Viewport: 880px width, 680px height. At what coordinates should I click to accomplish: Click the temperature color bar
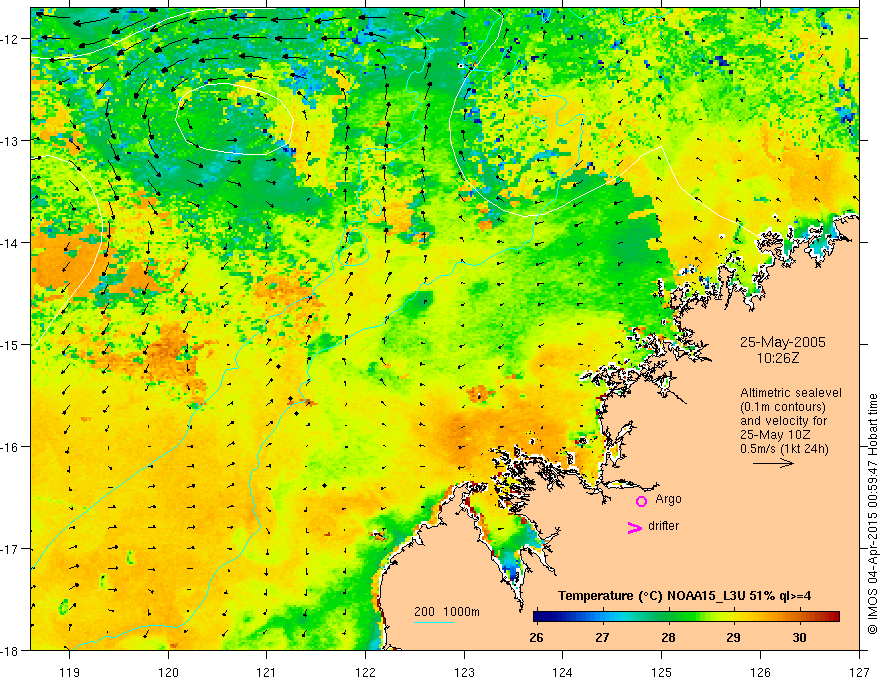pos(686,616)
